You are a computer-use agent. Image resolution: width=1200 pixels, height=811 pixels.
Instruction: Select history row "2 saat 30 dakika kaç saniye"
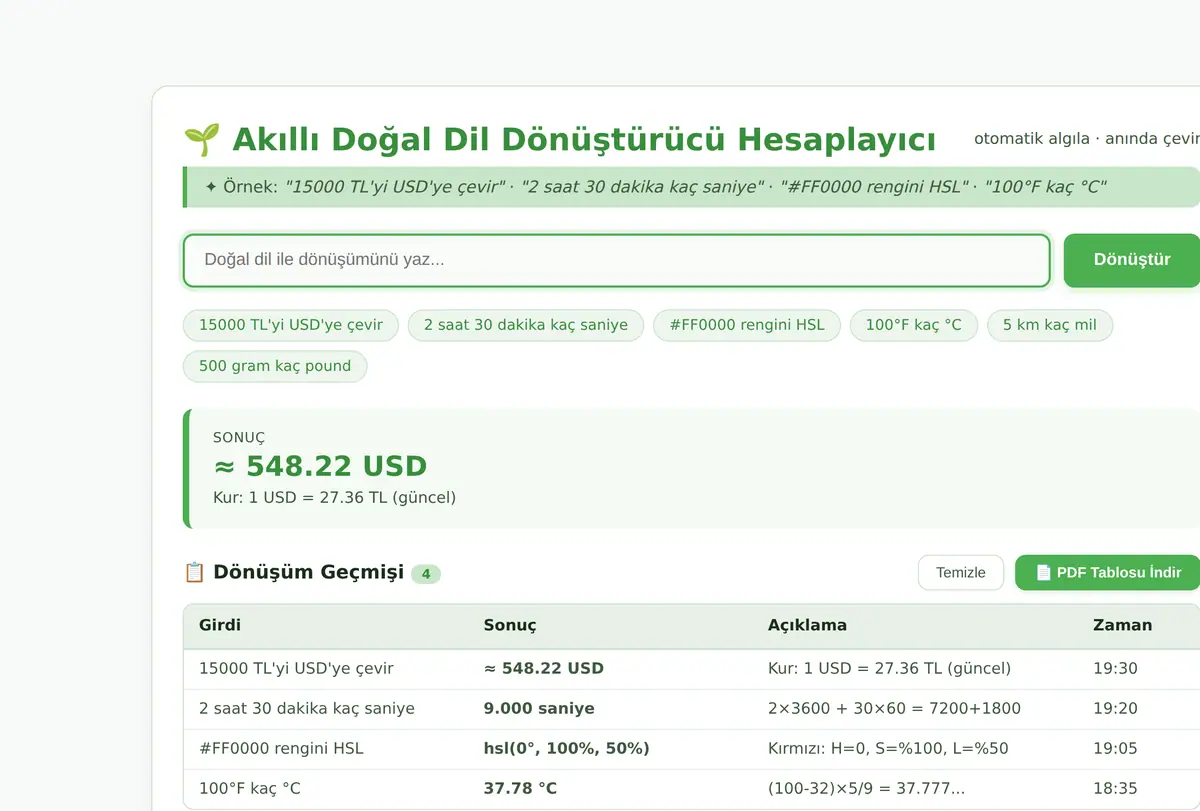click(x=692, y=709)
